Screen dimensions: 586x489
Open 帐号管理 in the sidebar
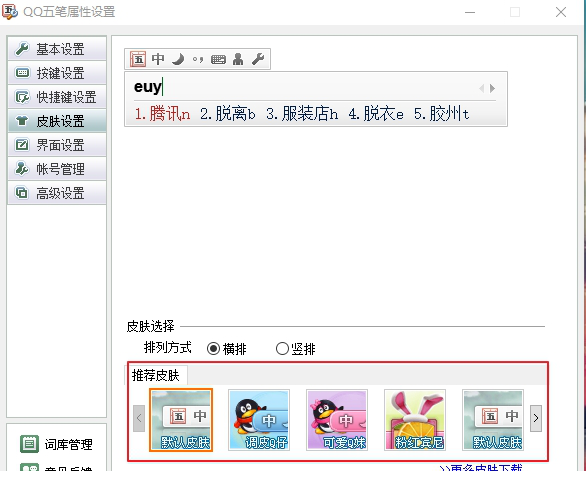57,169
